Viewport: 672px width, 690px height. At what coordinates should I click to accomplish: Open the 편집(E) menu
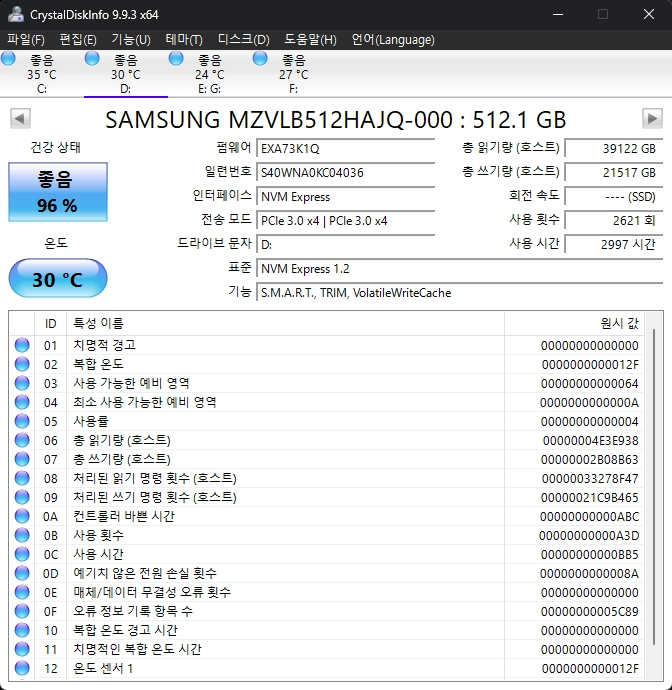click(x=77, y=40)
